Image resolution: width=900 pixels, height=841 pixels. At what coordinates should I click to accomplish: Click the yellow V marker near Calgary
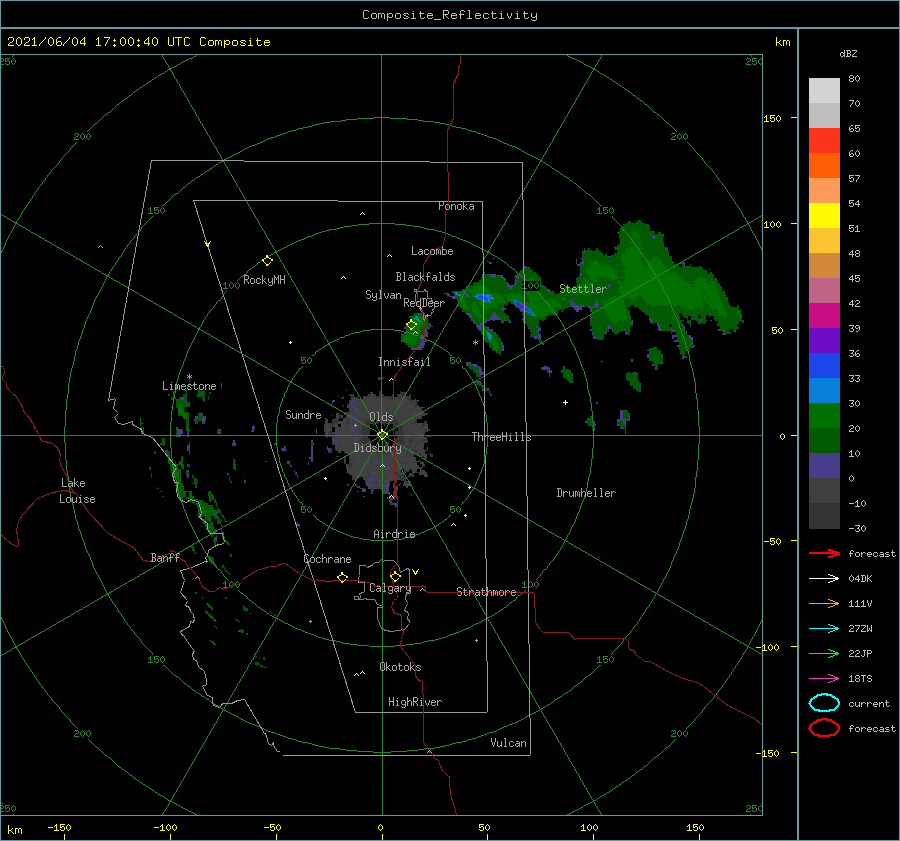416,572
